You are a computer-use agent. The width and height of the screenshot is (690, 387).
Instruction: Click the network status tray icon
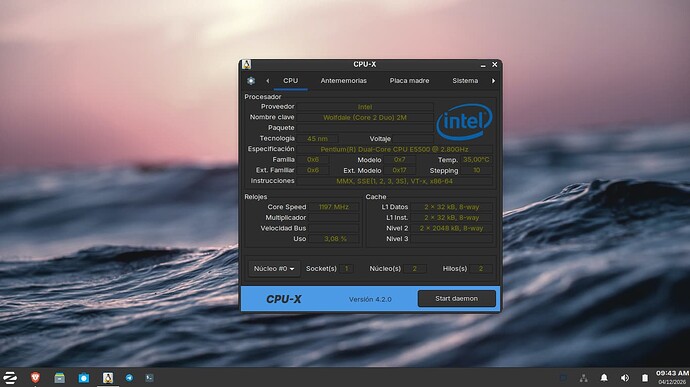[x=584, y=378]
